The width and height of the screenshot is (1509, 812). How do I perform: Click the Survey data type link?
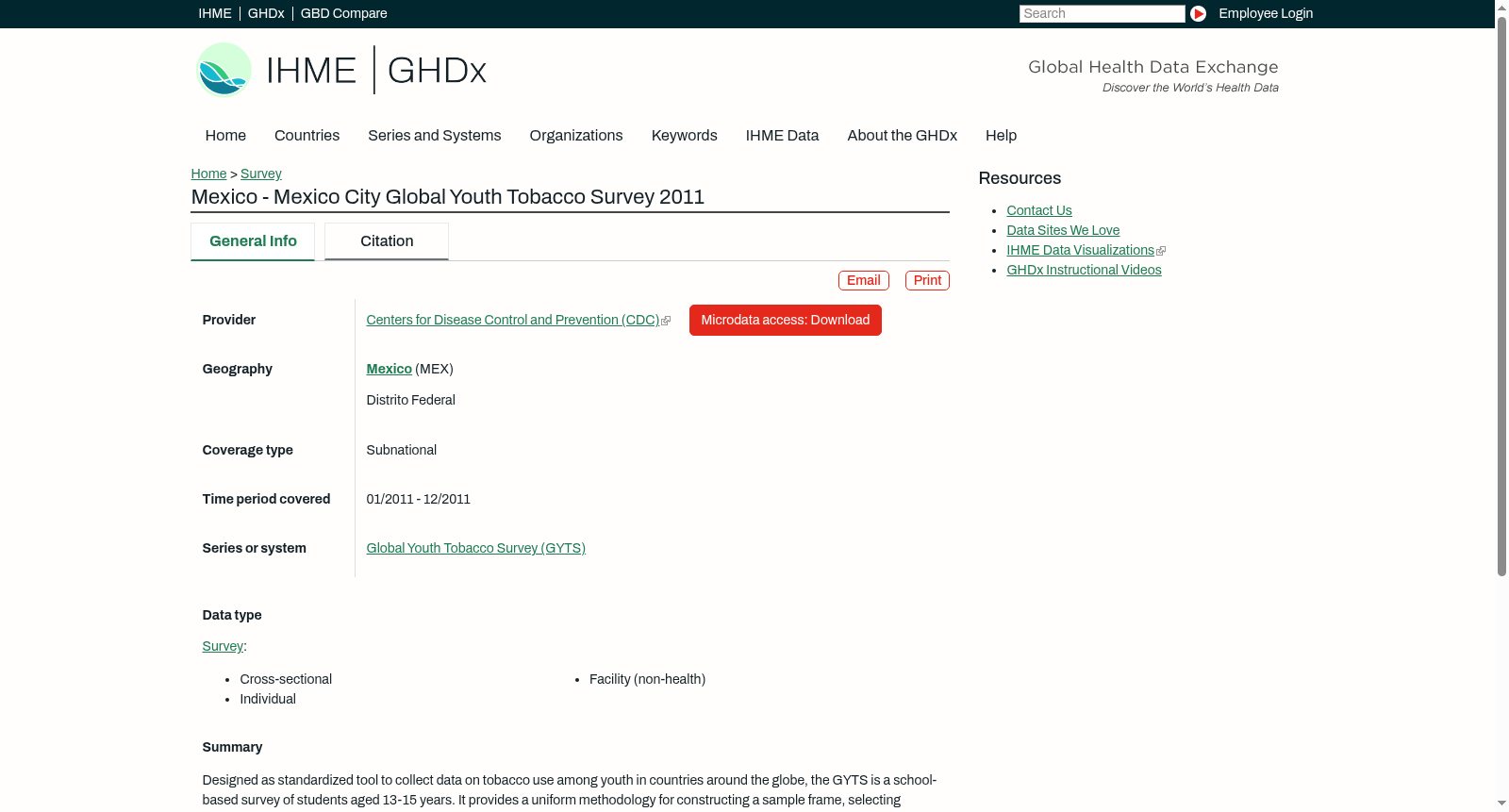(223, 647)
